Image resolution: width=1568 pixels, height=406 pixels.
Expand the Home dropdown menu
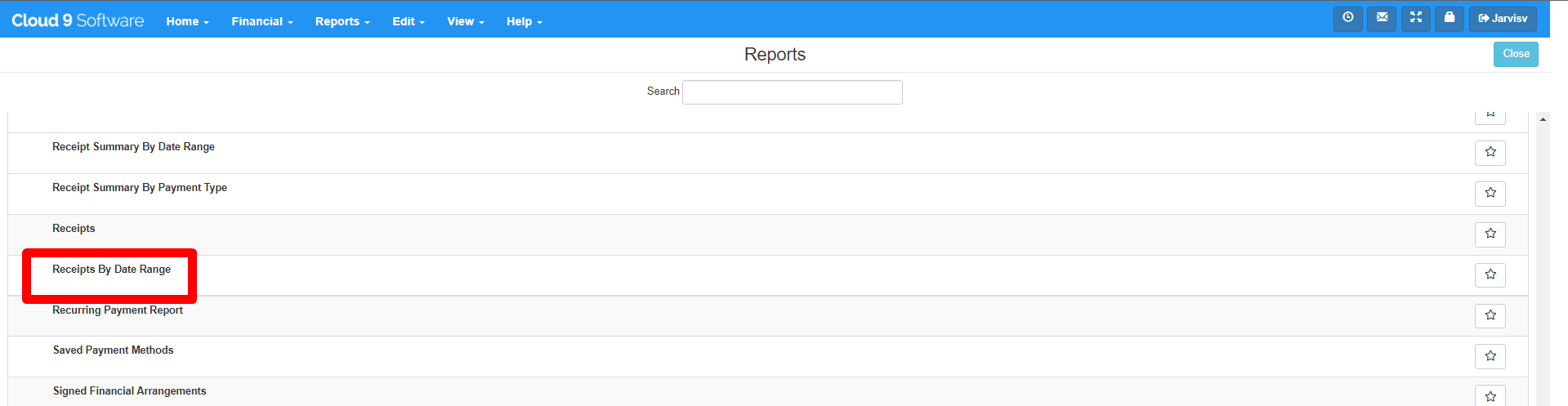coord(187,21)
